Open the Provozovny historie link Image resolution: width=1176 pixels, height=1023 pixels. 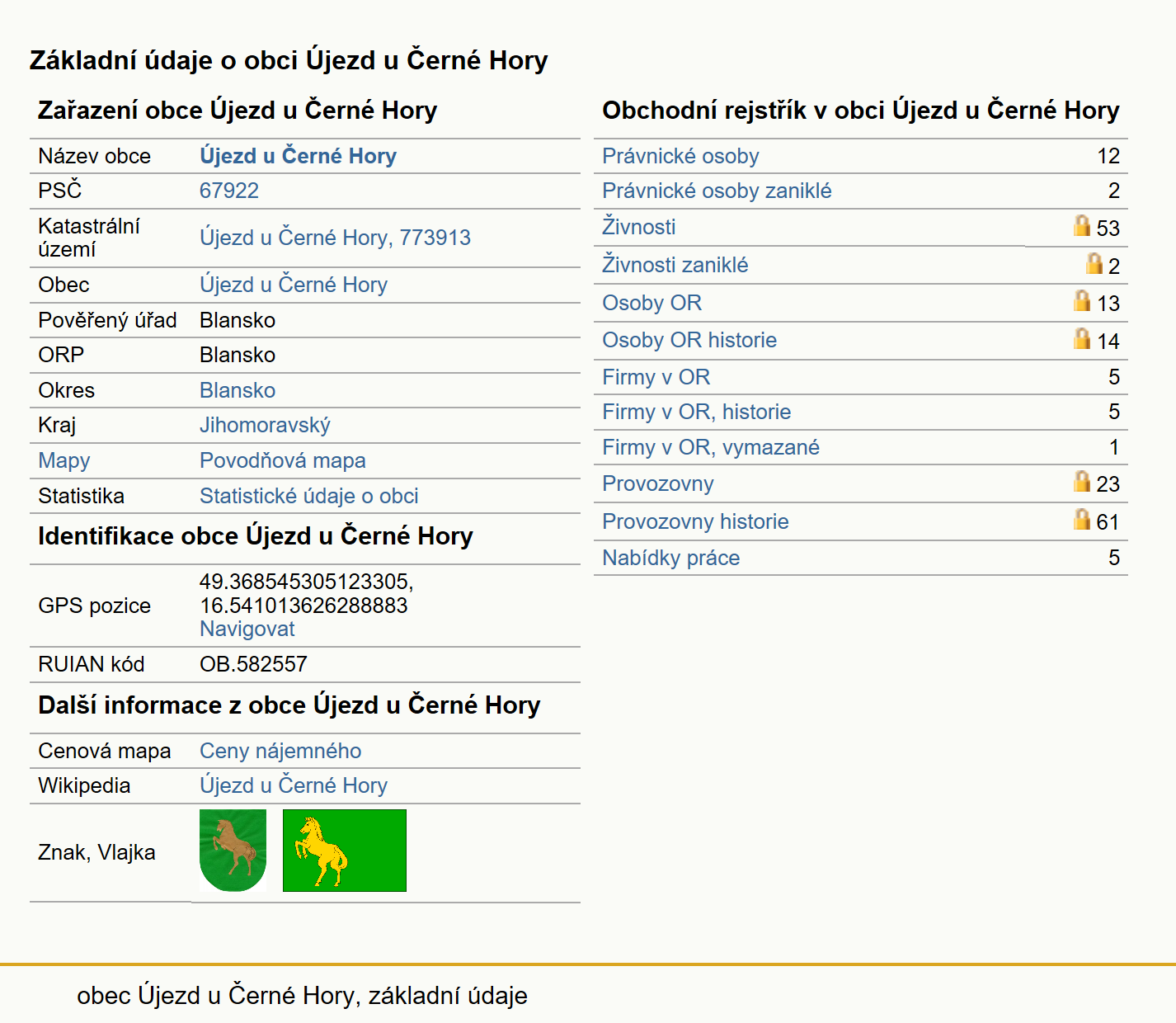click(695, 521)
